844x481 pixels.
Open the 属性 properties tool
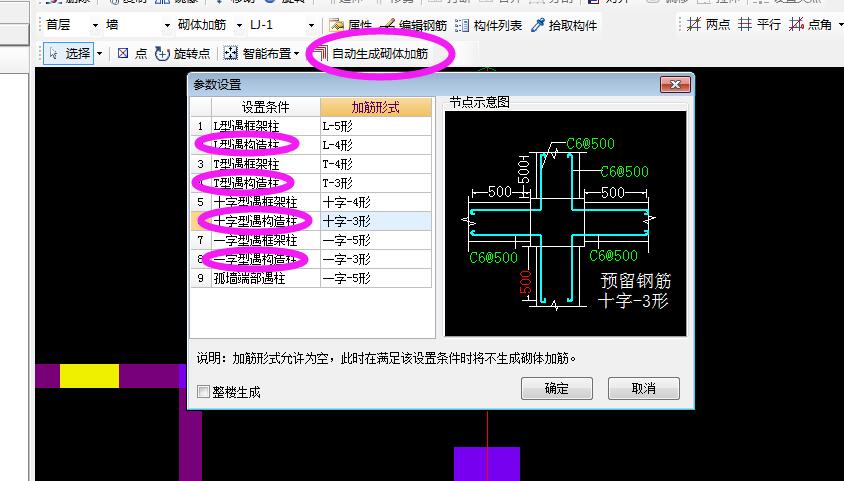click(x=350, y=25)
